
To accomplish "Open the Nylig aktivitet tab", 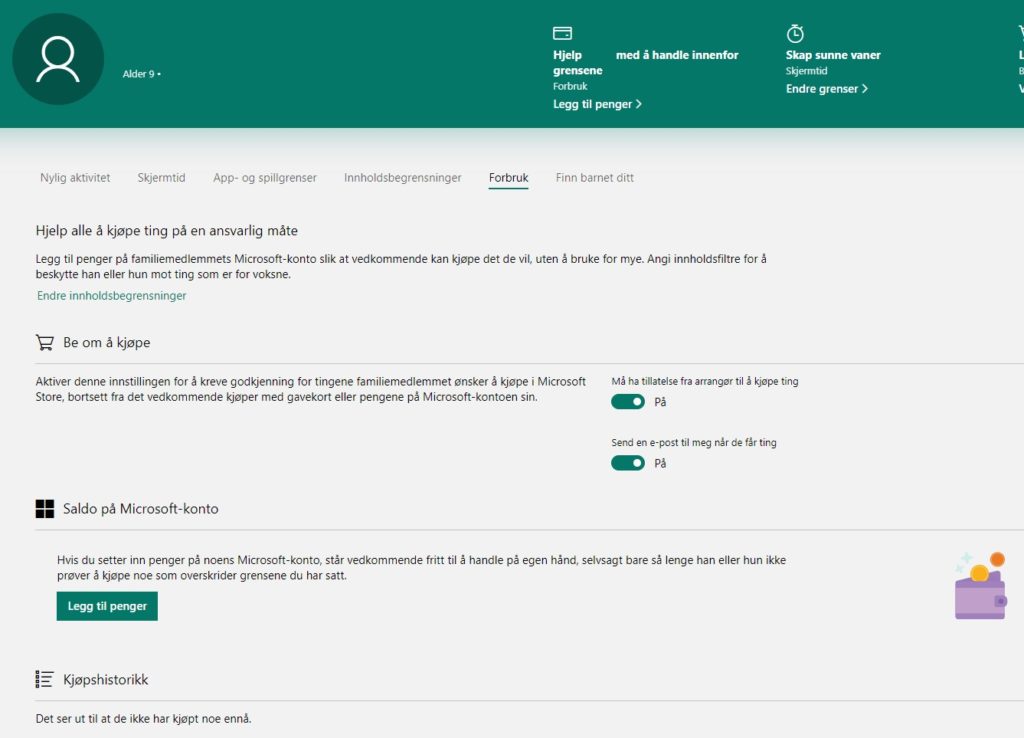I will [75, 178].
